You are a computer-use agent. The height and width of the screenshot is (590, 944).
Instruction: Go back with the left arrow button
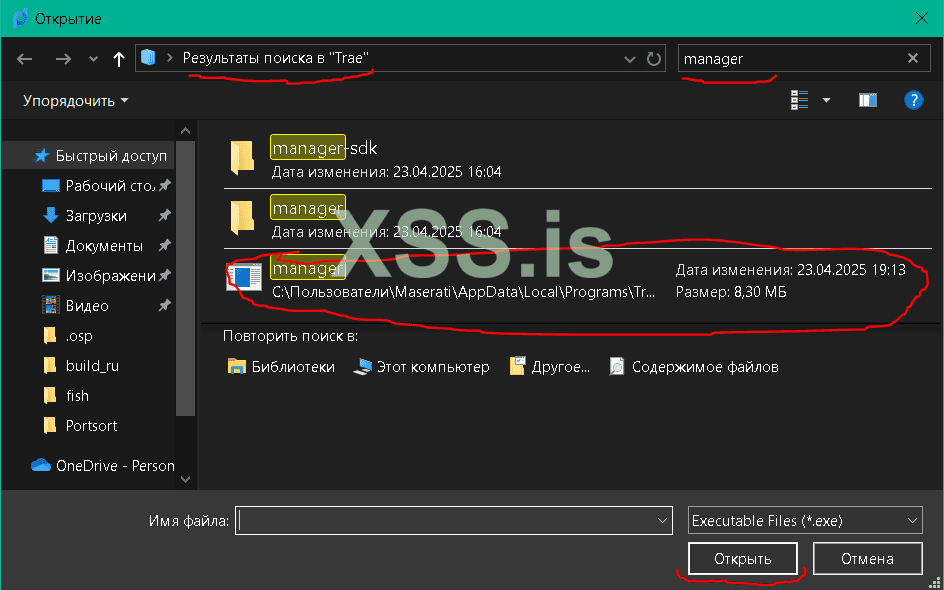click(x=24, y=59)
